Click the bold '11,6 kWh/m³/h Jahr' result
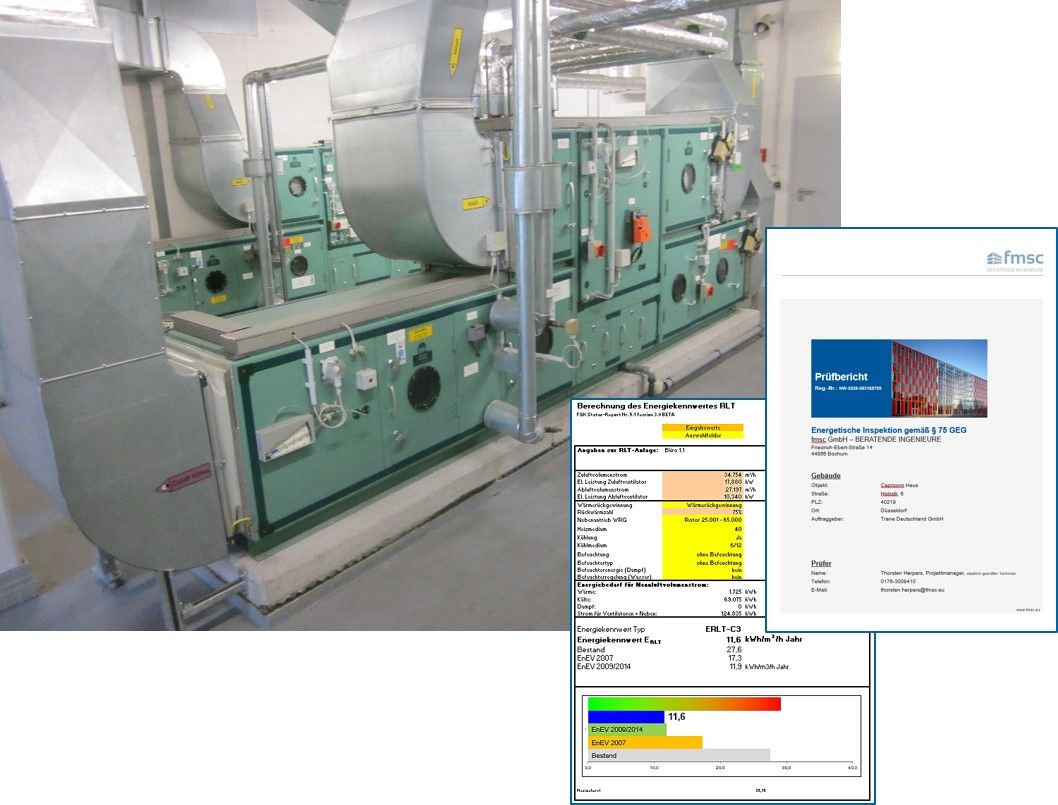 click(764, 639)
